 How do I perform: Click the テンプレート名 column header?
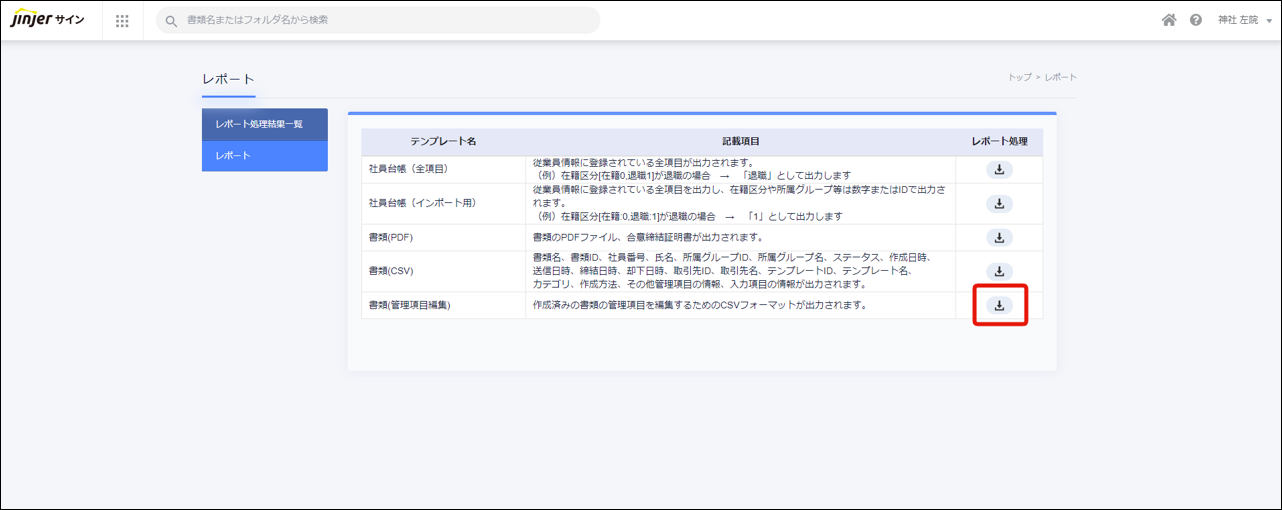443,142
